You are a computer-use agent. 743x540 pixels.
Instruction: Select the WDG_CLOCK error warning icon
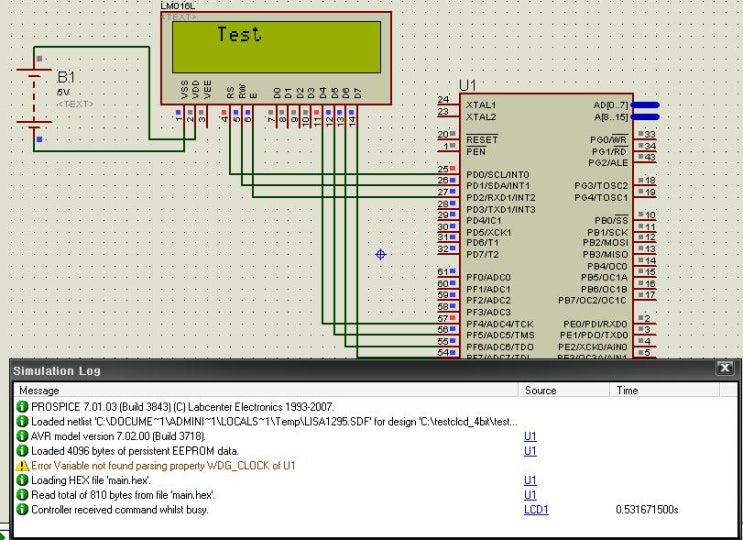click(x=22, y=466)
